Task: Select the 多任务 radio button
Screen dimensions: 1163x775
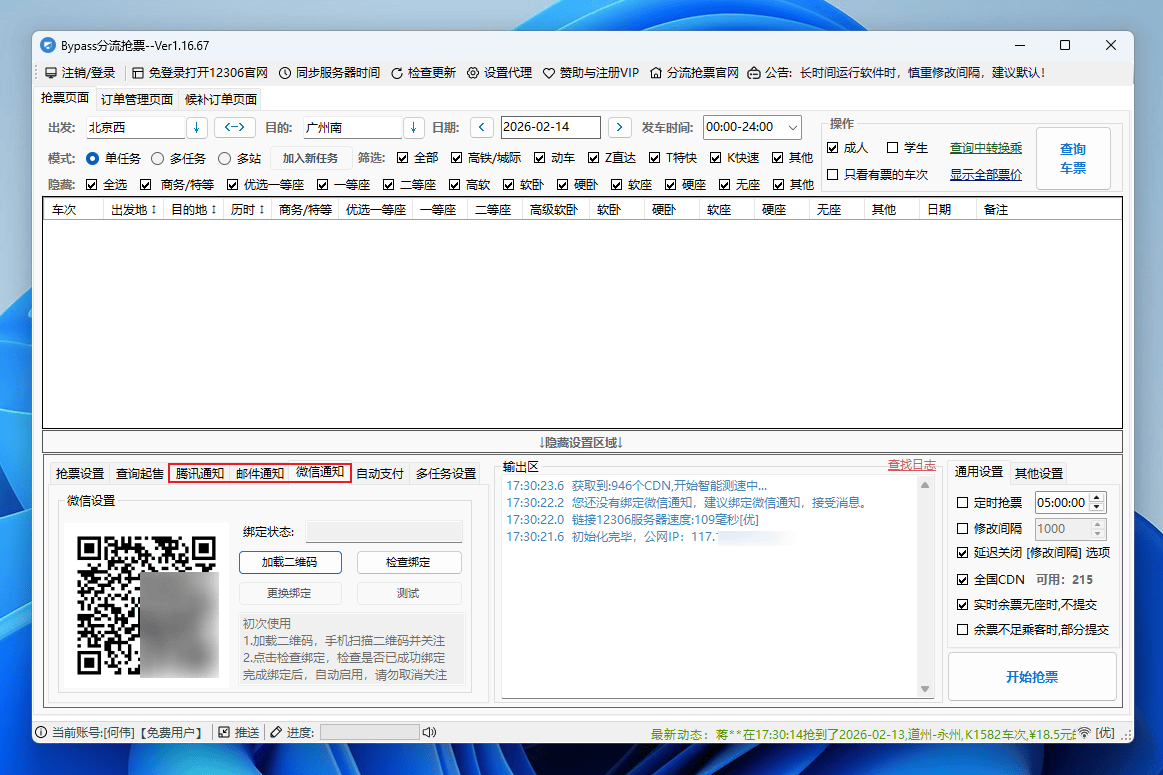Action: (x=159, y=158)
